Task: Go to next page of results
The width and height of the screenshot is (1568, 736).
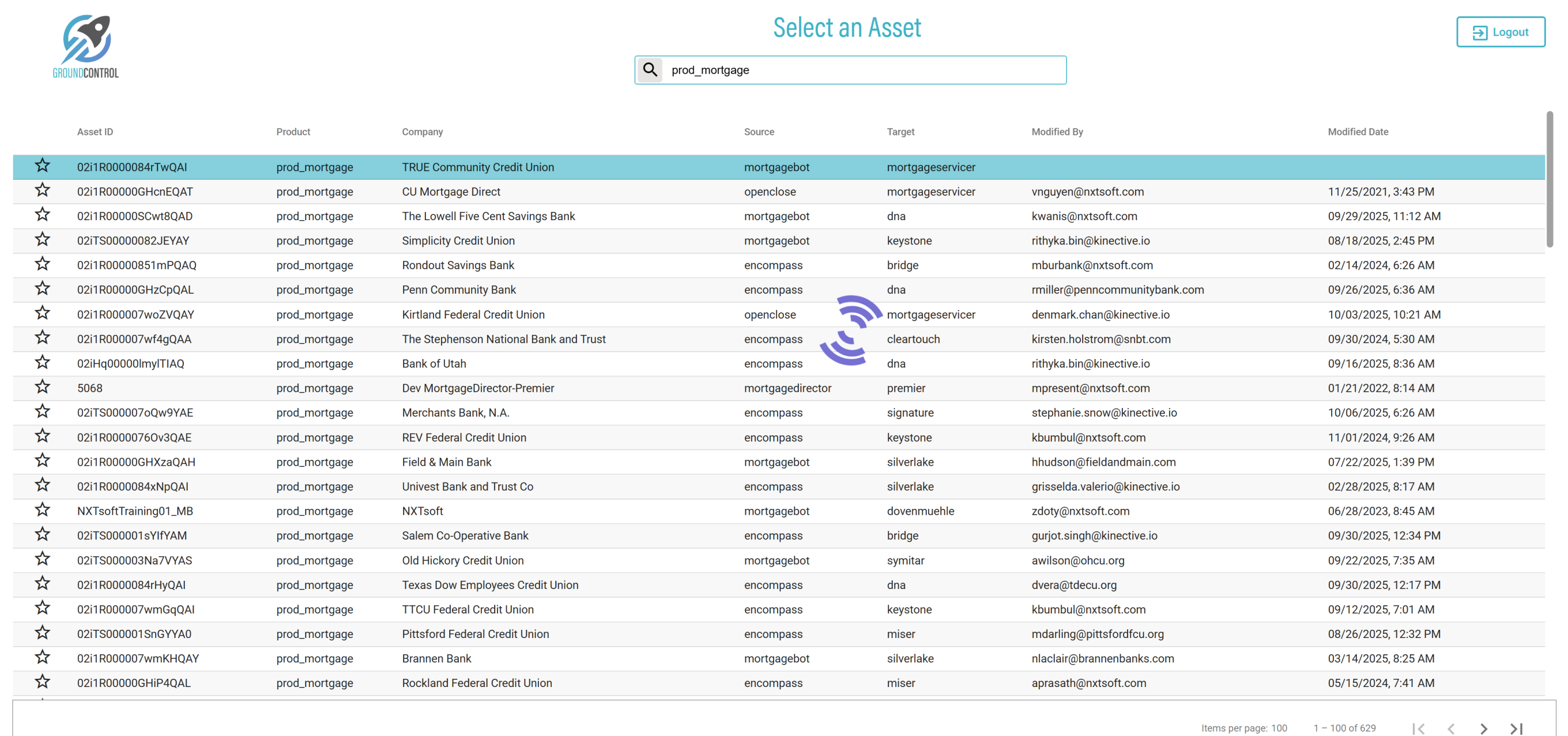Action: click(1483, 728)
